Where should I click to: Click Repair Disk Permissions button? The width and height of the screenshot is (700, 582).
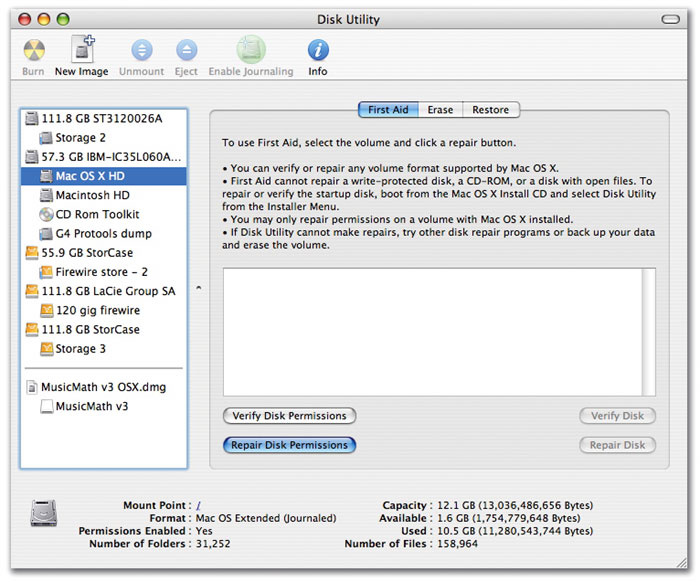(289, 445)
